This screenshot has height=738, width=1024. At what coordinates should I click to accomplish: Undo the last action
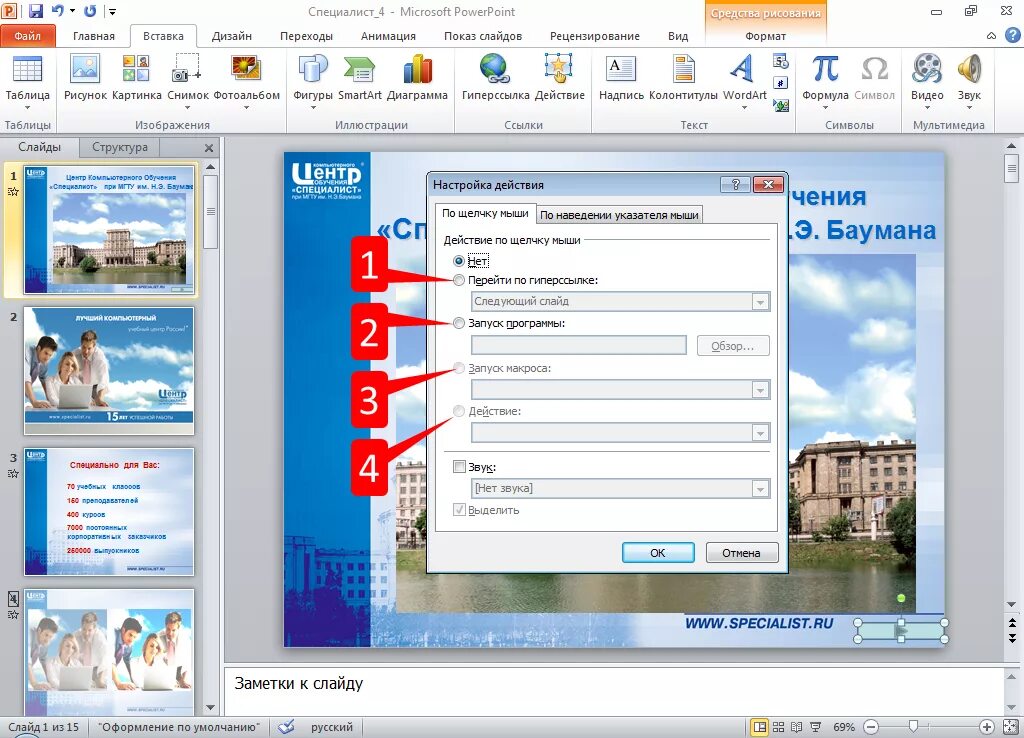(x=57, y=10)
